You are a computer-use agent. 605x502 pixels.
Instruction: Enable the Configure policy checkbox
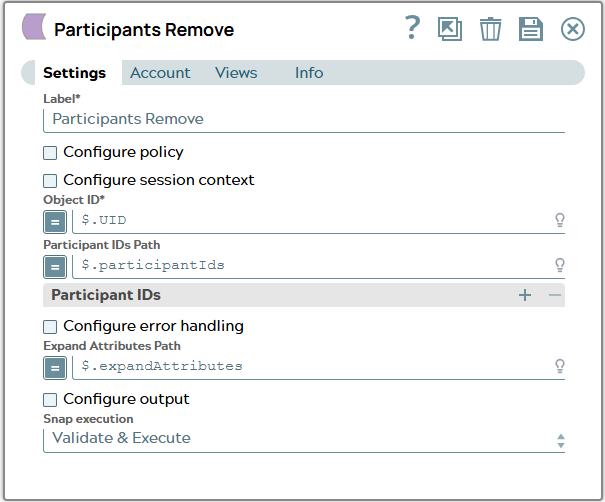coord(50,153)
